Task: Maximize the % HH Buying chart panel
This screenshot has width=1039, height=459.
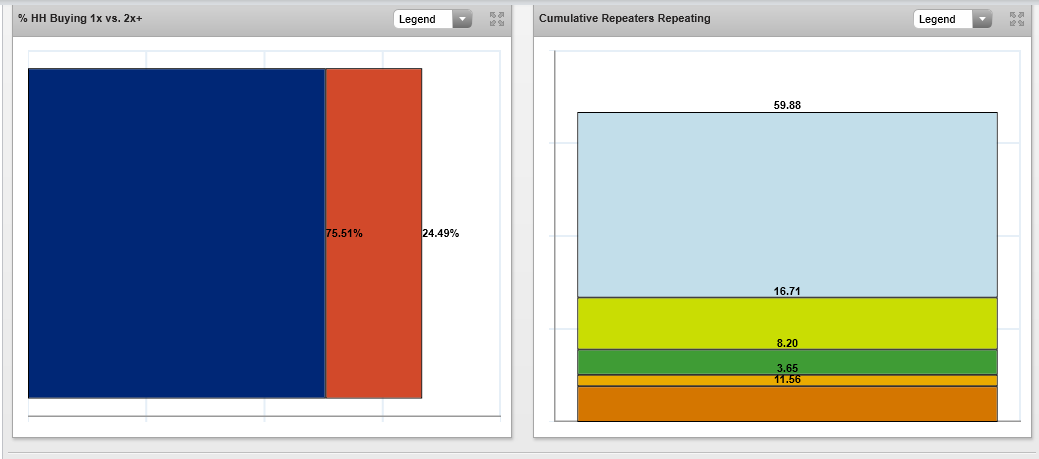Action: click(497, 19)
